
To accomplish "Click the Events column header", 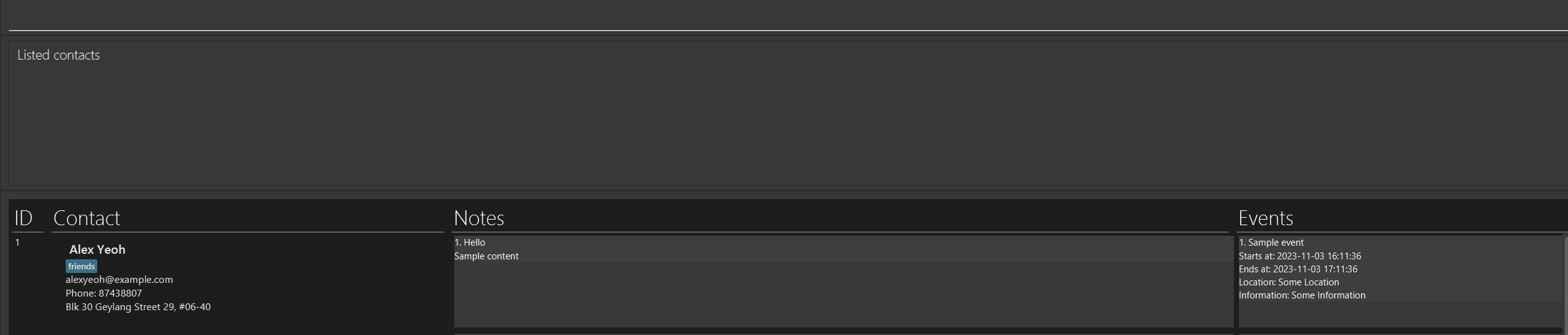I will [x=1266, y=218].
